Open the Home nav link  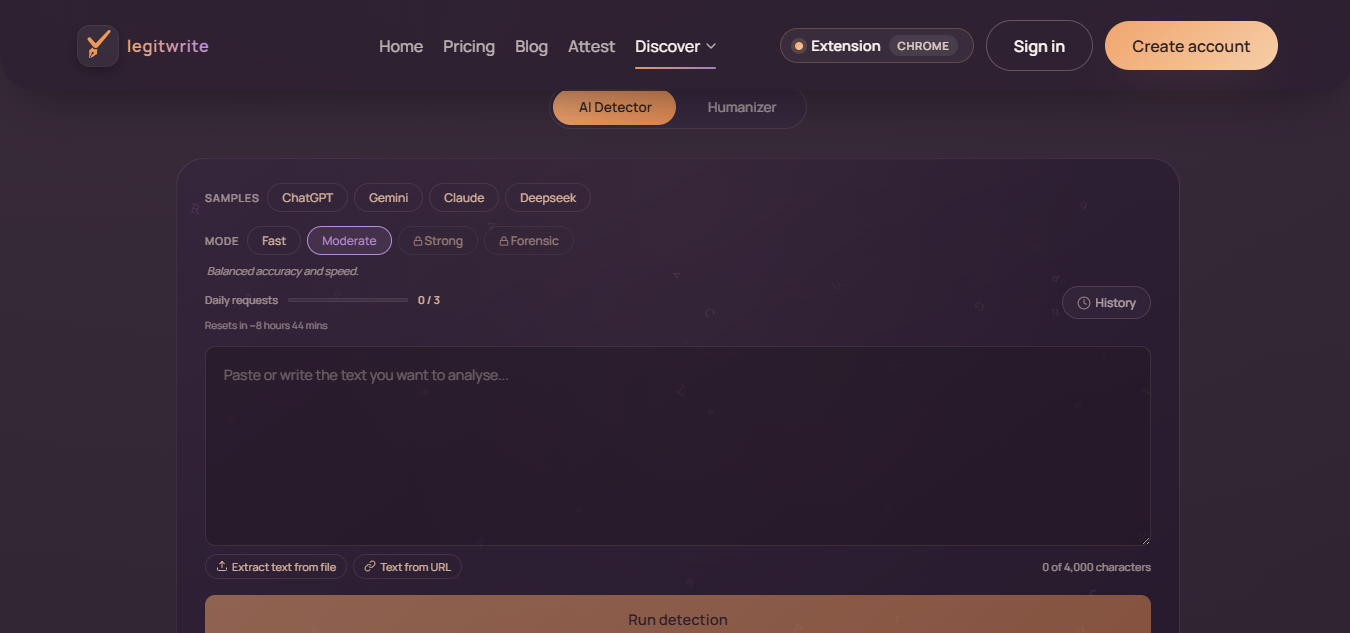pos(401,46)
